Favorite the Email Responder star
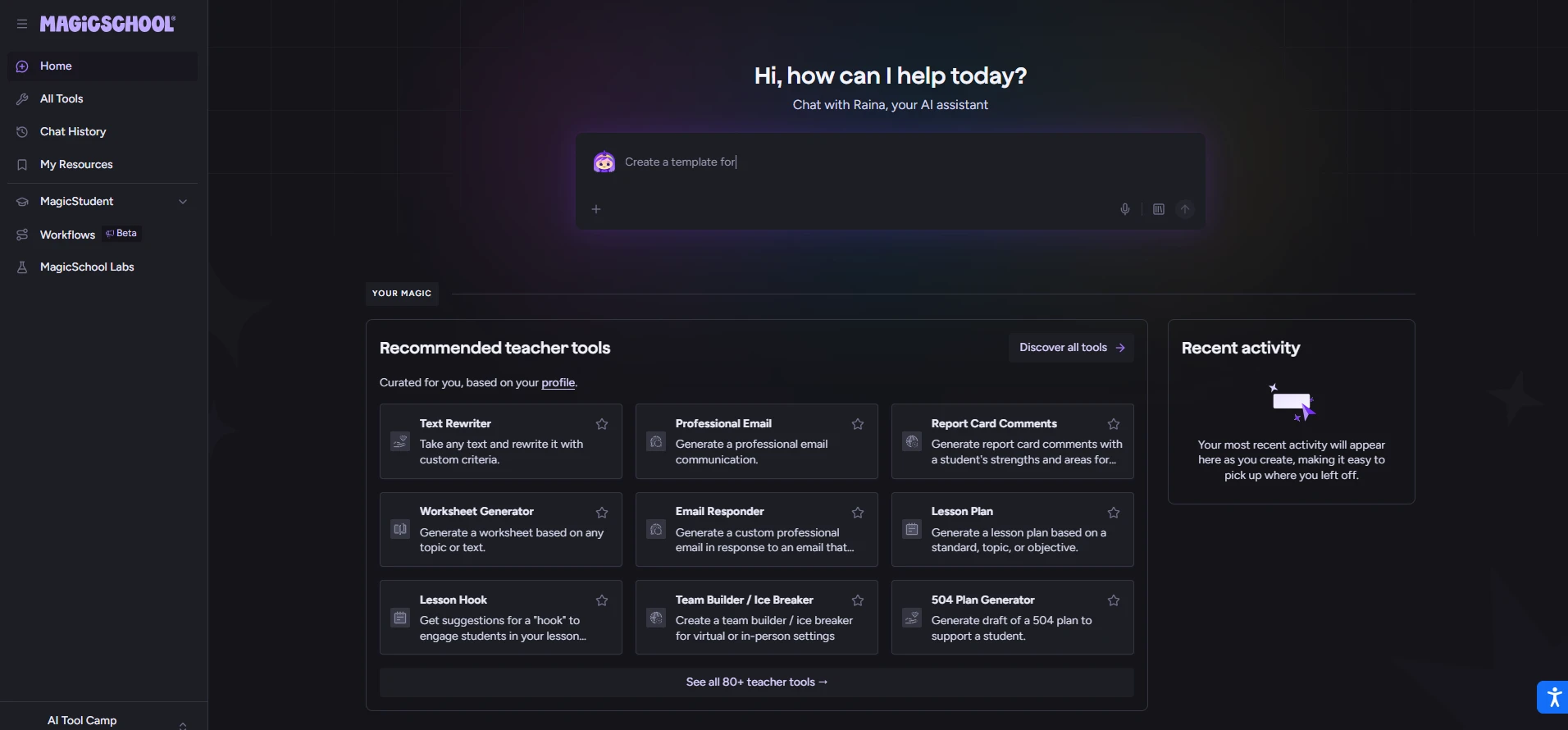The width and height of the screenshot is (1568, 730). pos(858,513)
